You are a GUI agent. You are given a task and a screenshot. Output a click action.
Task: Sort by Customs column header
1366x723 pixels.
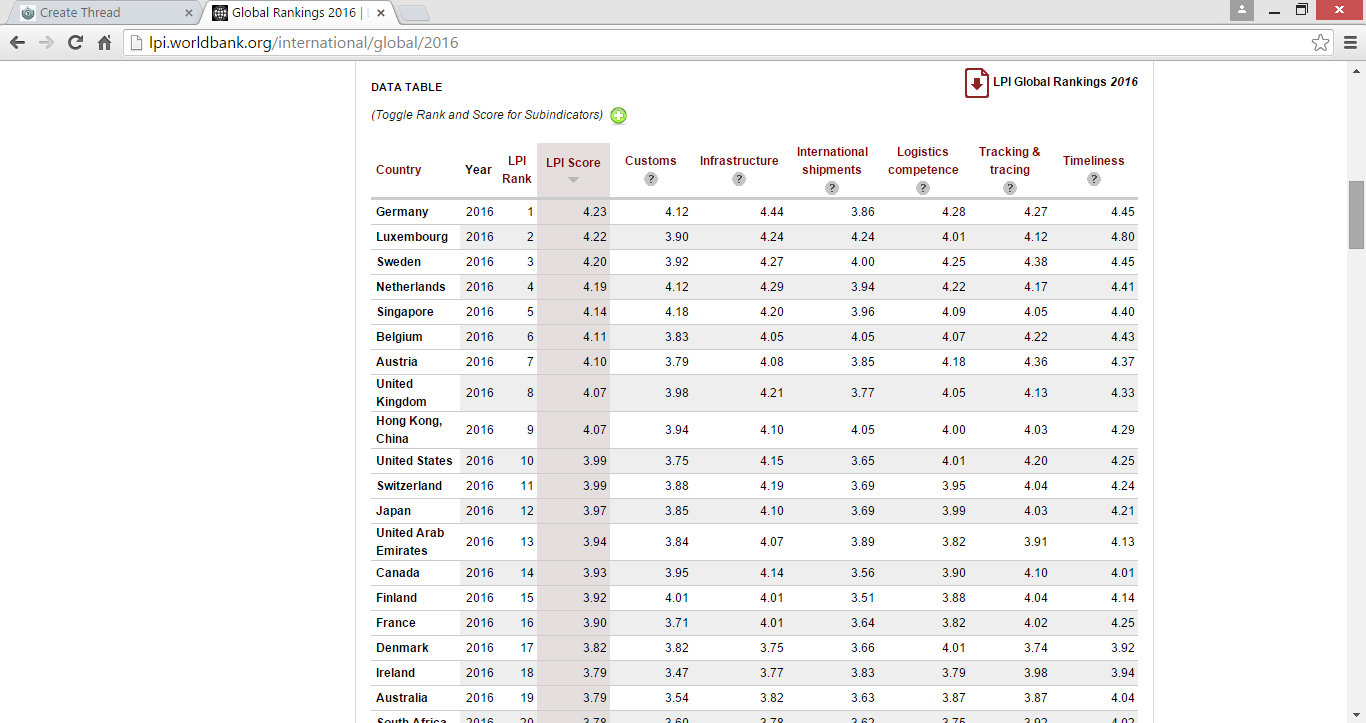coord(651,161)
